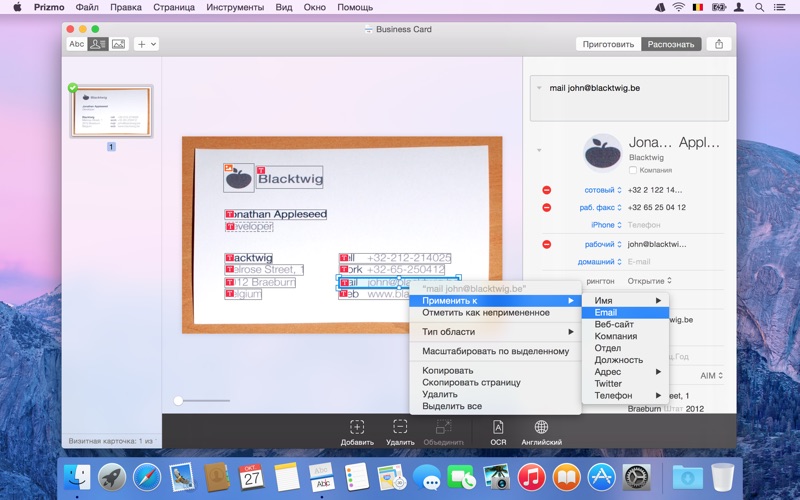Screen dimensions: 800x500
Task: Open App Store from the Dock
Action: coord(602,478)
